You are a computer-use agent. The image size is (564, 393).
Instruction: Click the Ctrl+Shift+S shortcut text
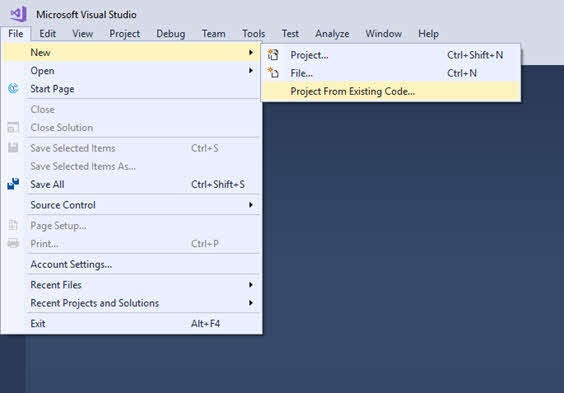pos(218,184)
